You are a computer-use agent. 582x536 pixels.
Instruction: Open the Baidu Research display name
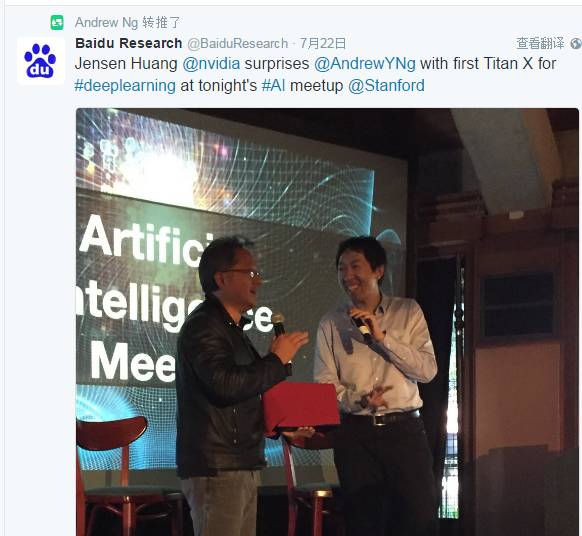coord(128,43)
